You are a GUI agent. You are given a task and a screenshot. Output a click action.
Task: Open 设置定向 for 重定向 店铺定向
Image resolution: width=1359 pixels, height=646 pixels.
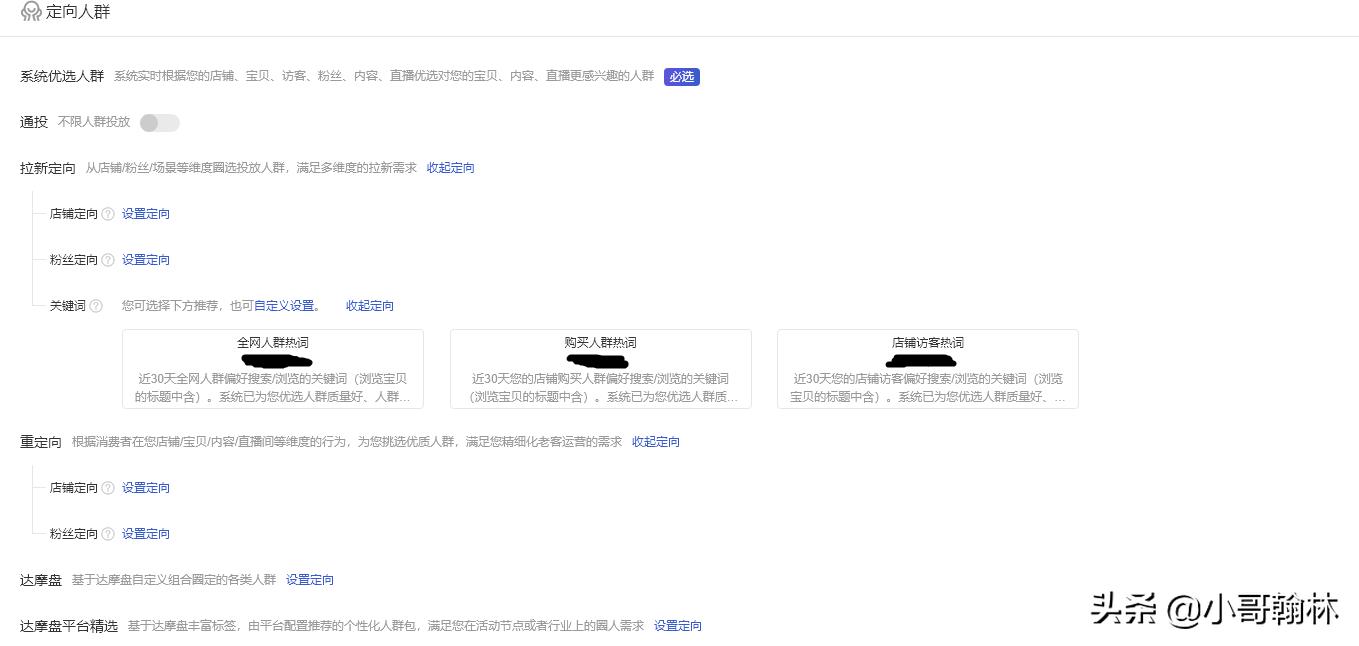(x=146, y=488)
